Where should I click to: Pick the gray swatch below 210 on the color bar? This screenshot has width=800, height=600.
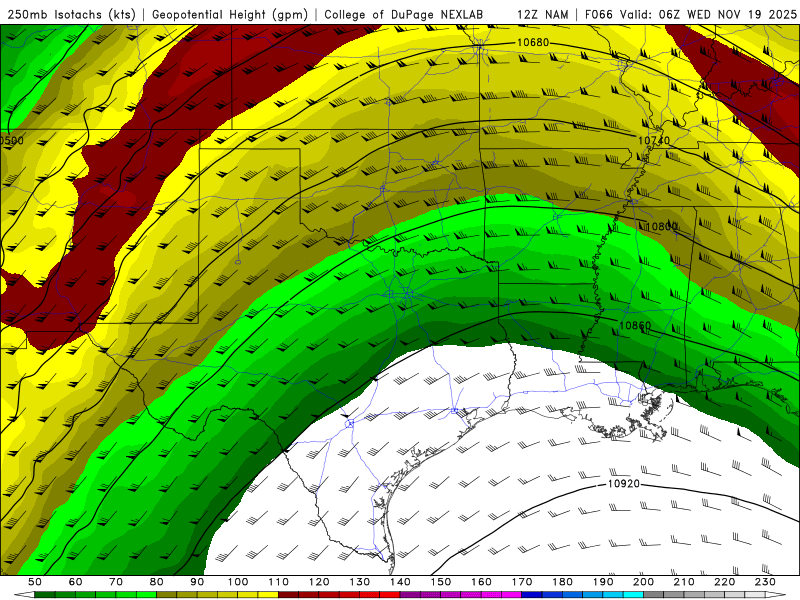tap(694, 595)
